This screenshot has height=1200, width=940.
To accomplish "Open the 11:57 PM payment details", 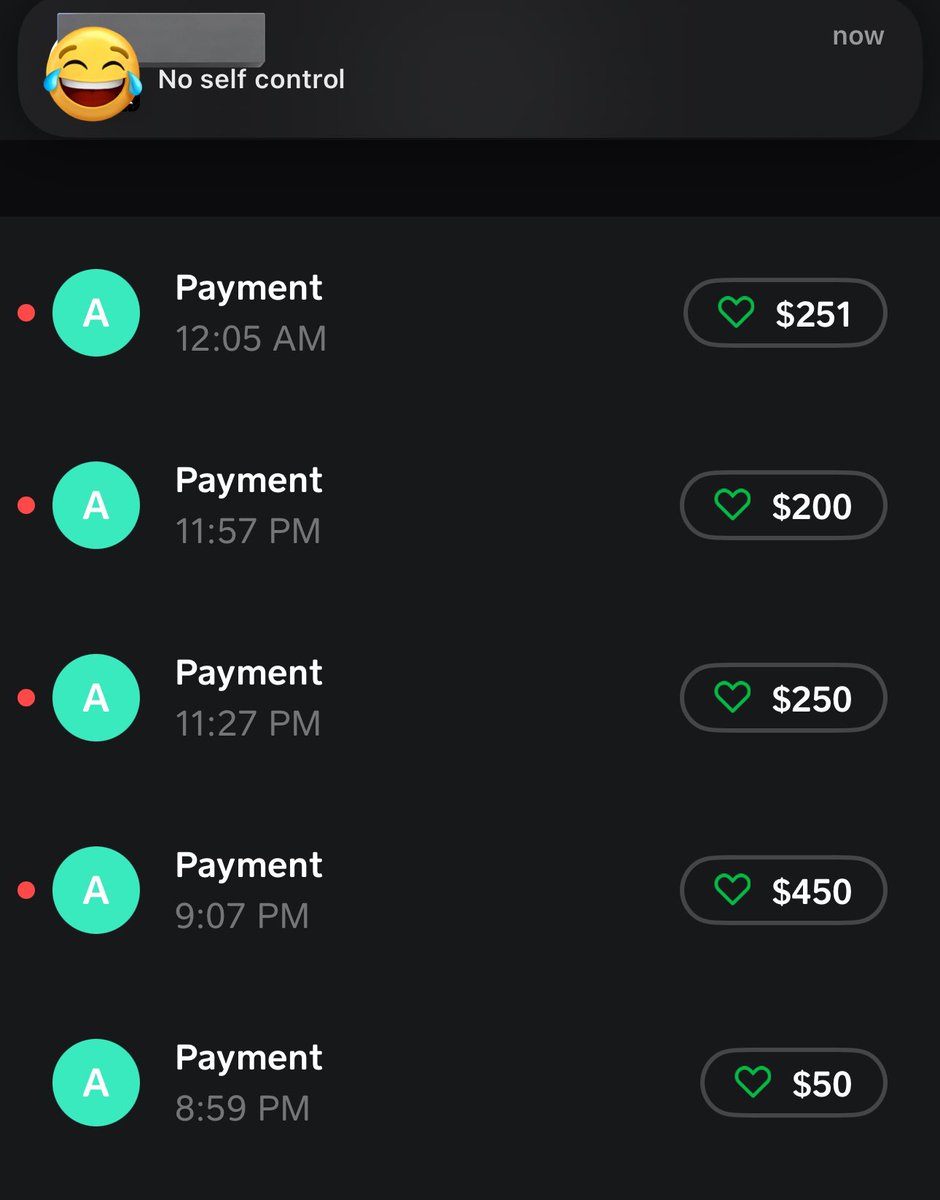I will click(470, 505).
